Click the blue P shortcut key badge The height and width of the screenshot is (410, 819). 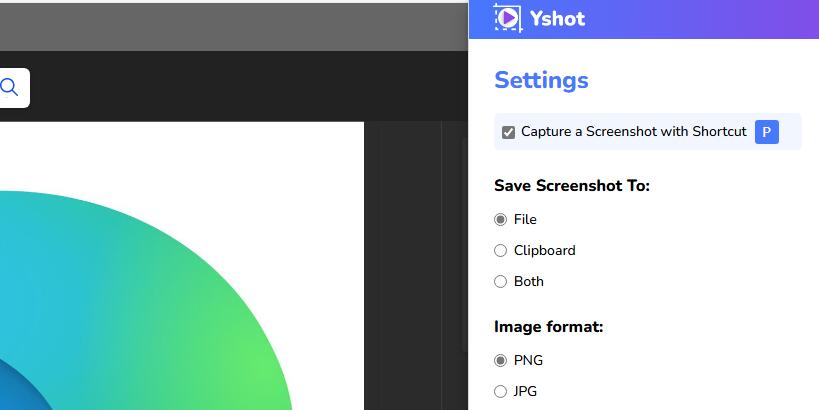[x=766, y=132]
